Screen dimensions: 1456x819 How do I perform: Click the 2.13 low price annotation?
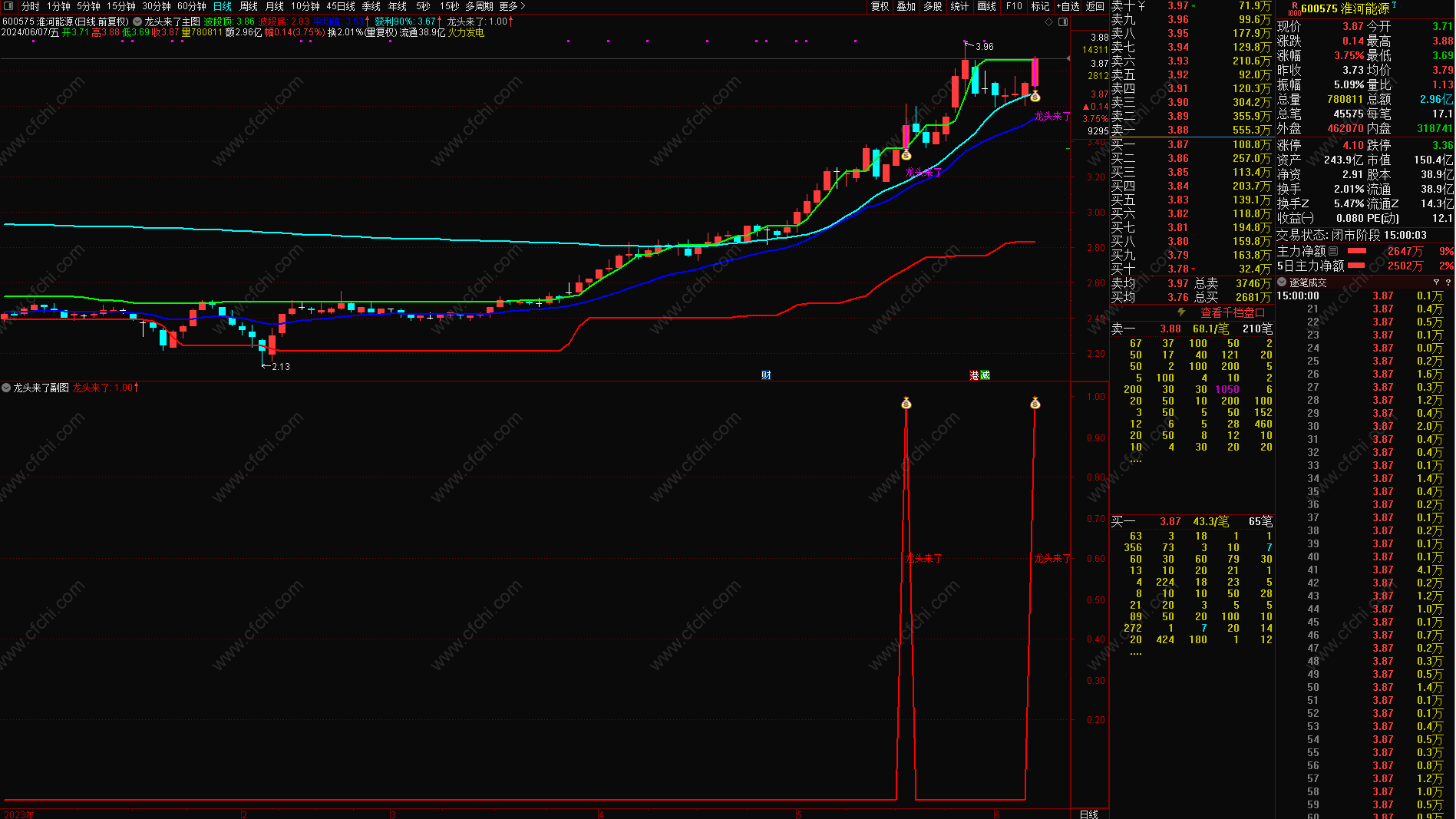coord(281,367)
